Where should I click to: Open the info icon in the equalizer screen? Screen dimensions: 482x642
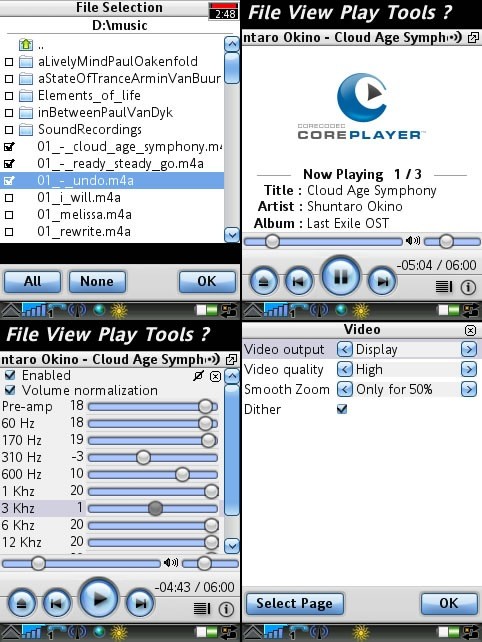coord(226,609)
